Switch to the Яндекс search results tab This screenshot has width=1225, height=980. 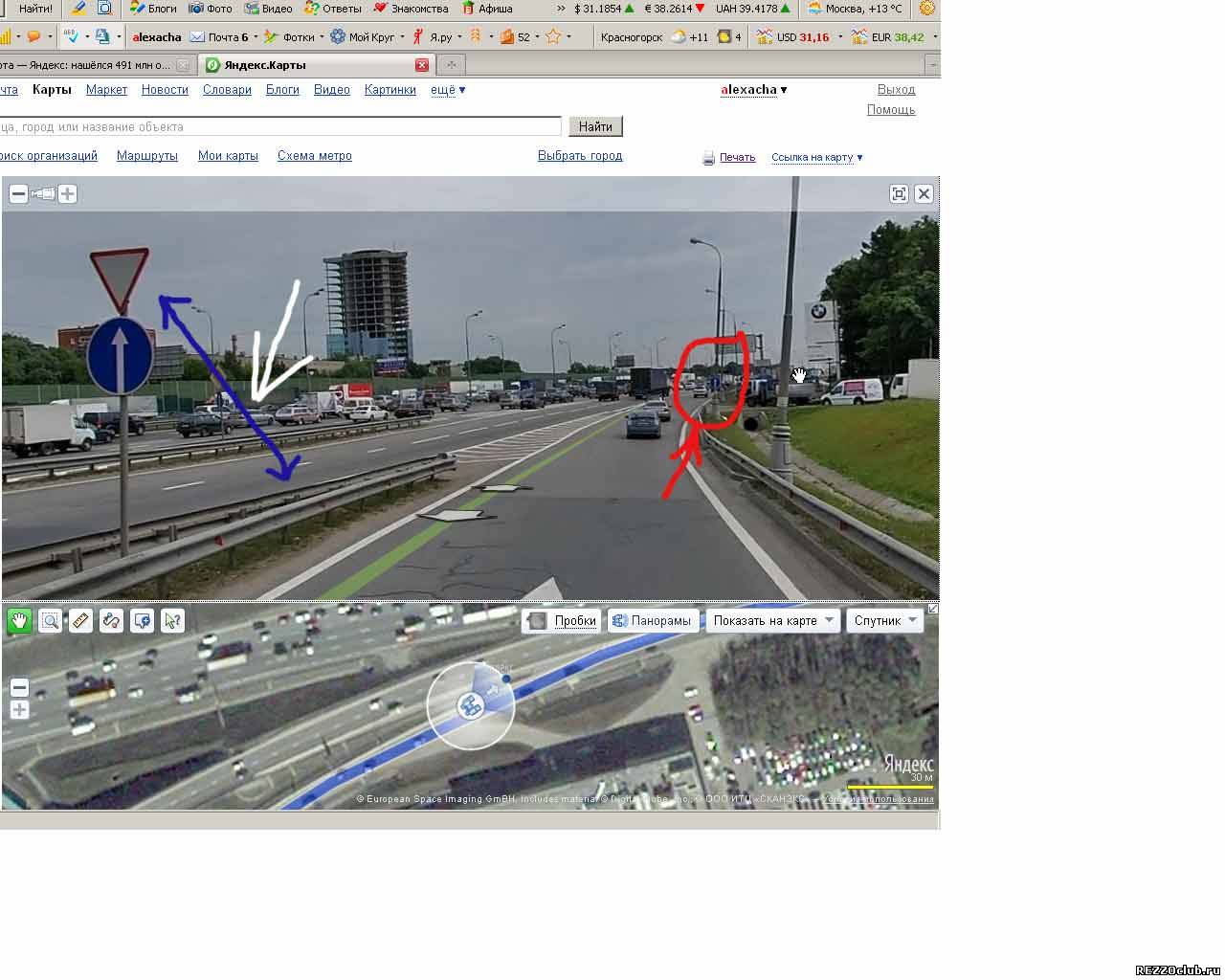tap(96, 65)
